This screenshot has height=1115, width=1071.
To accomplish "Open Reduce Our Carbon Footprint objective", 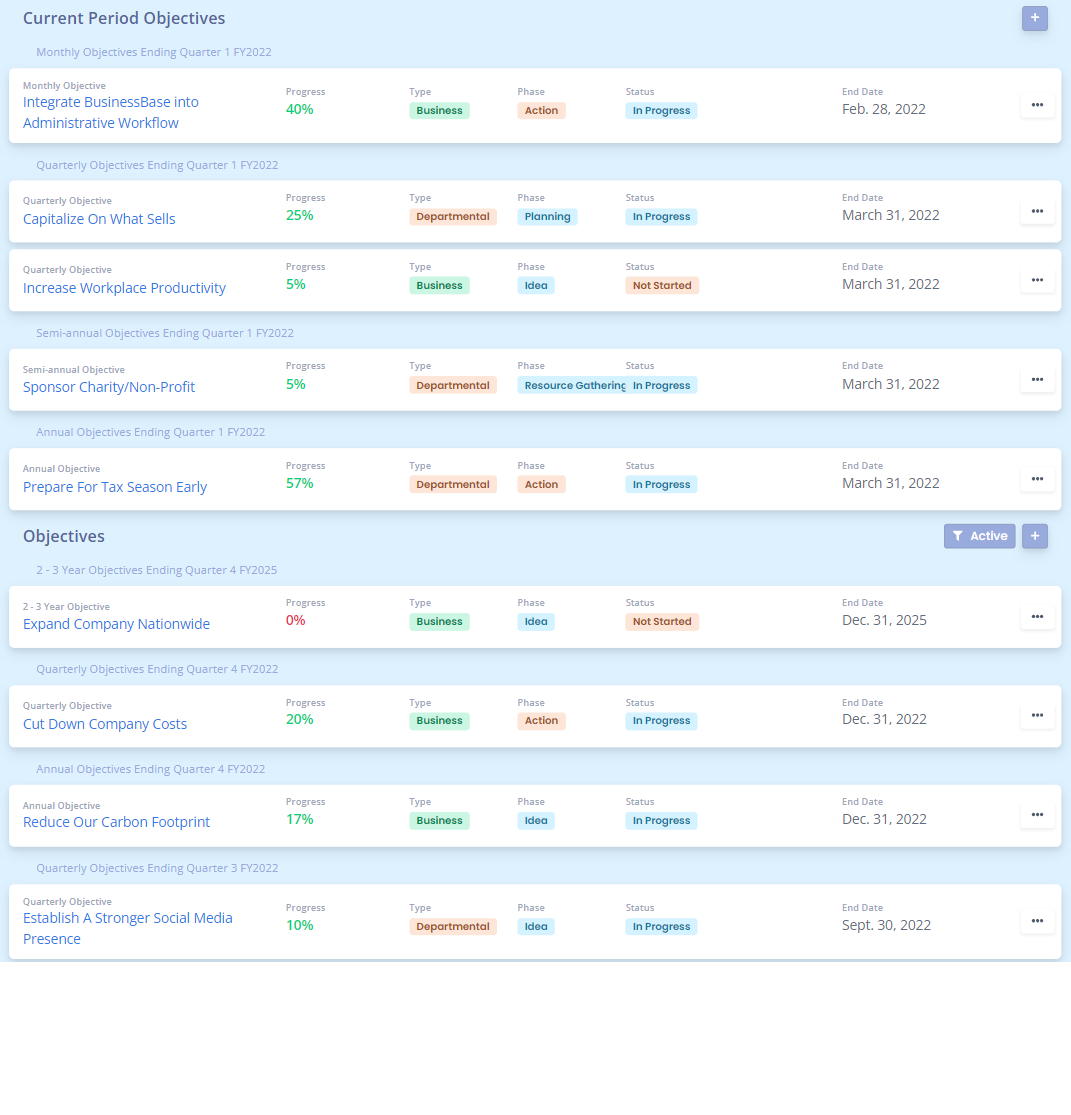I will point(116,822).
